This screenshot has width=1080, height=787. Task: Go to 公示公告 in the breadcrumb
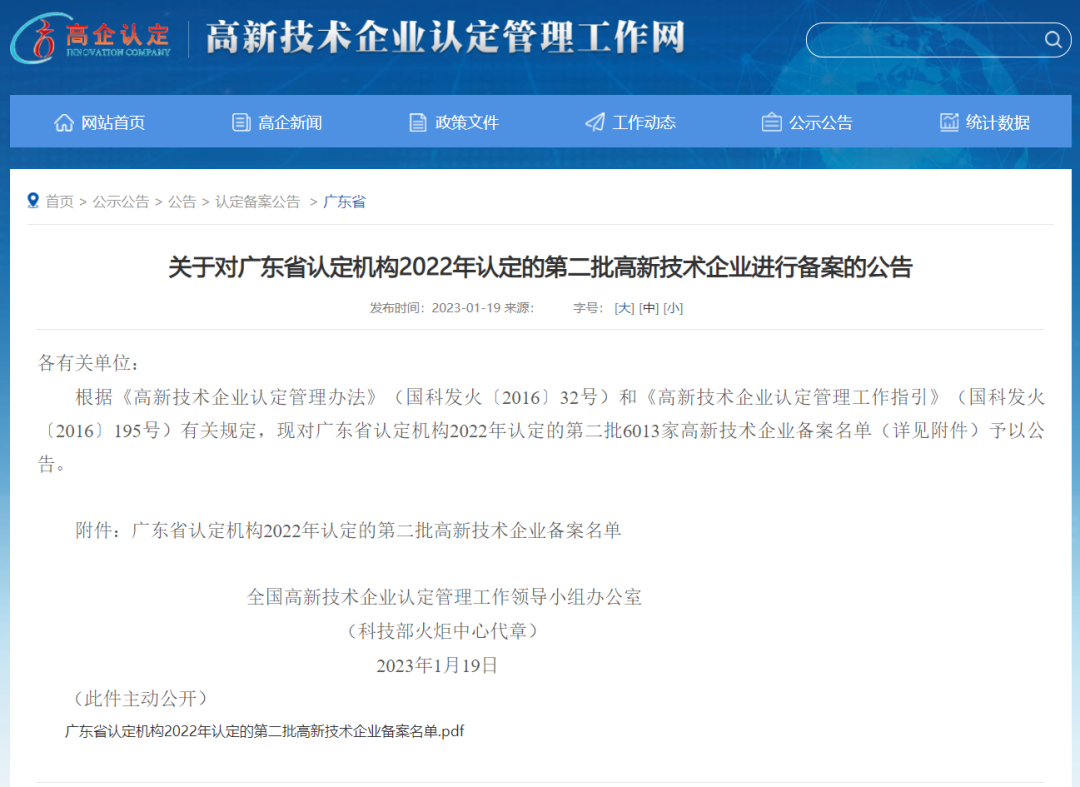[121, 202]
